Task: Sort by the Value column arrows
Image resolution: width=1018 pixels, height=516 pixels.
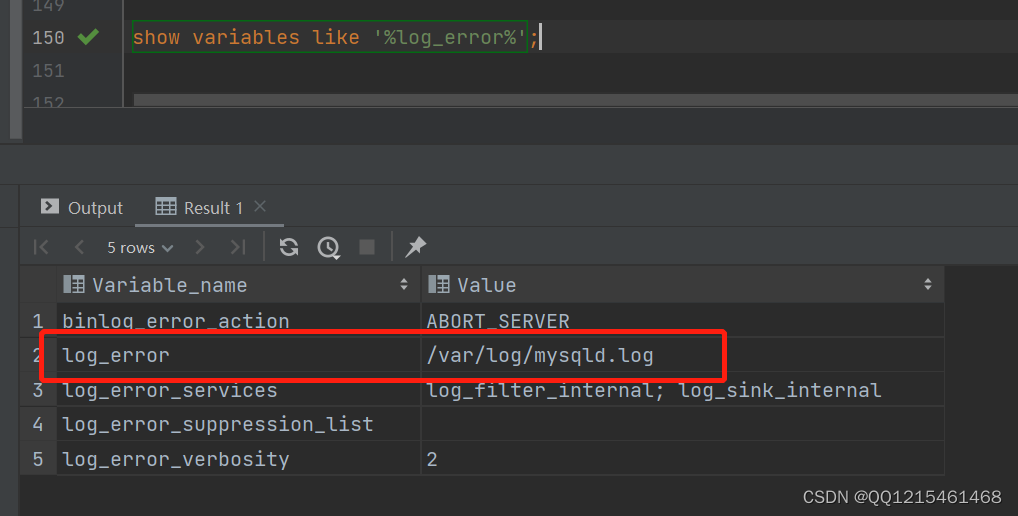Action: coord(928,284)
